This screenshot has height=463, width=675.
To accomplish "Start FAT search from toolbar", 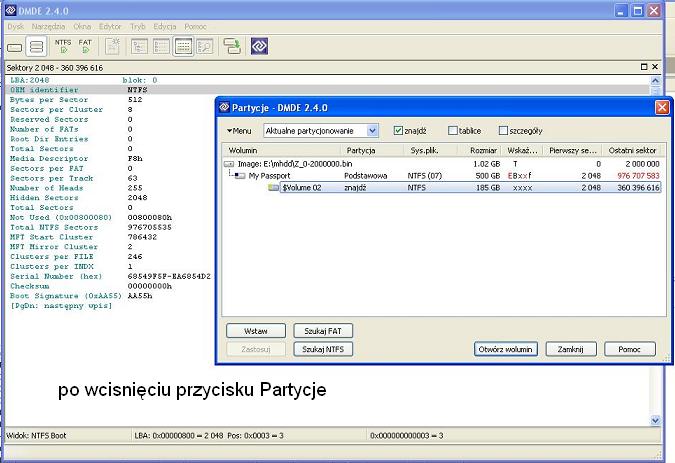I will point(85,46).
